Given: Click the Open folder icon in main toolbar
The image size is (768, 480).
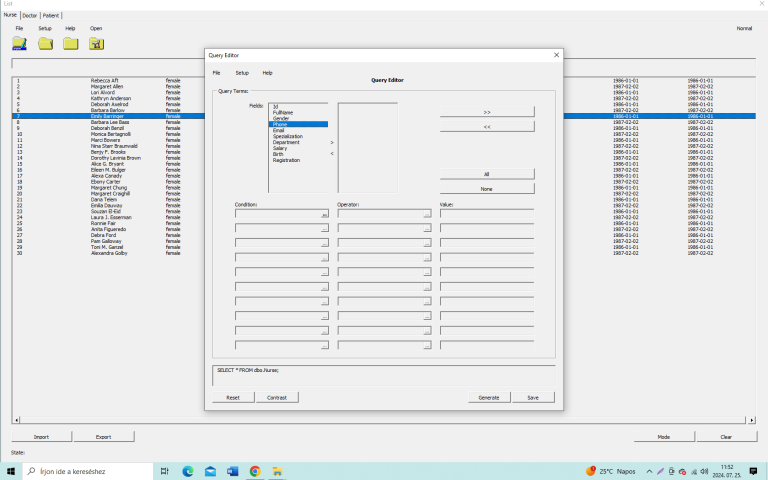Looking at the screenshot, I should click(96, 44).
